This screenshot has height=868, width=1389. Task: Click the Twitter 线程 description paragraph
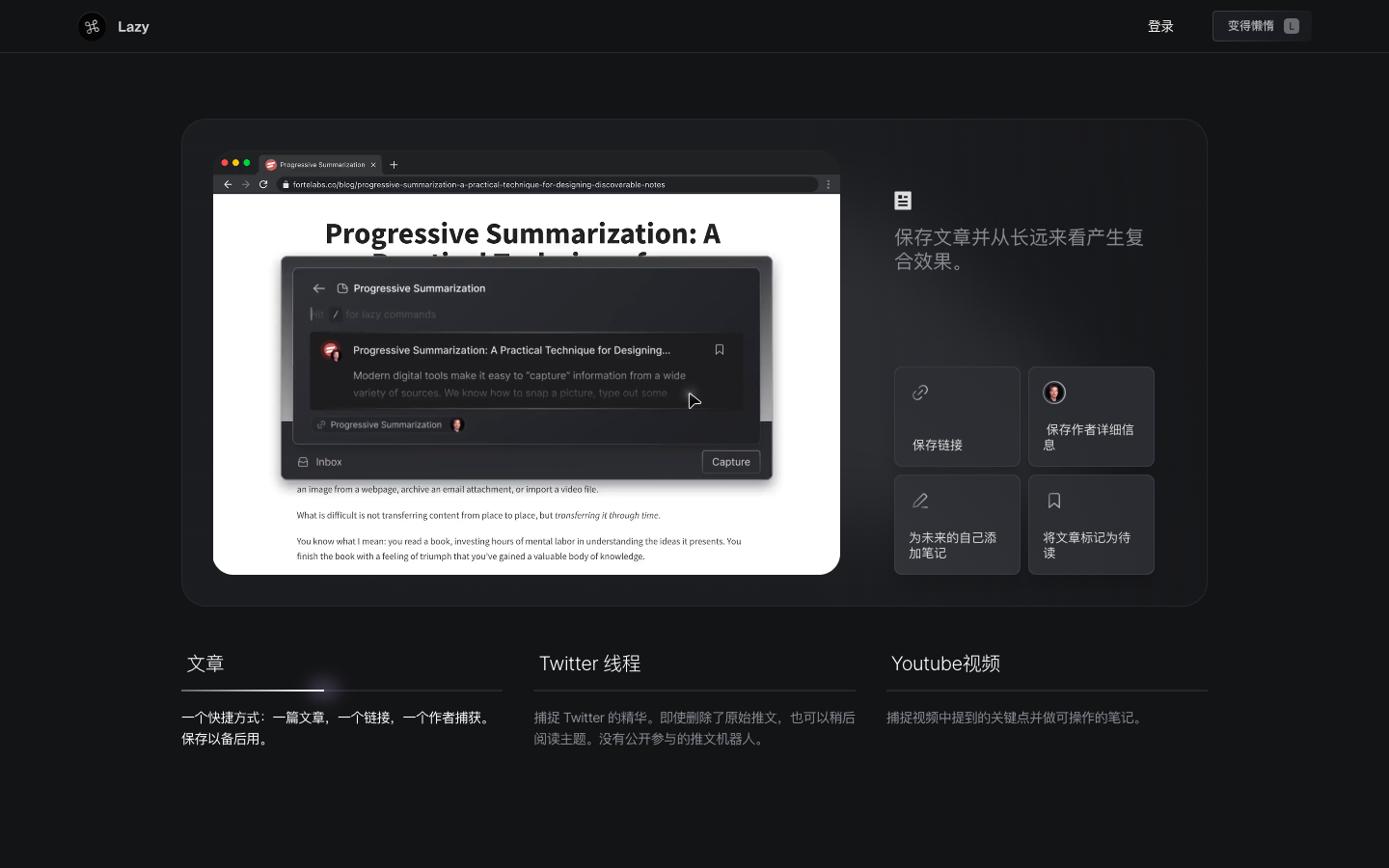coord(694,728)
